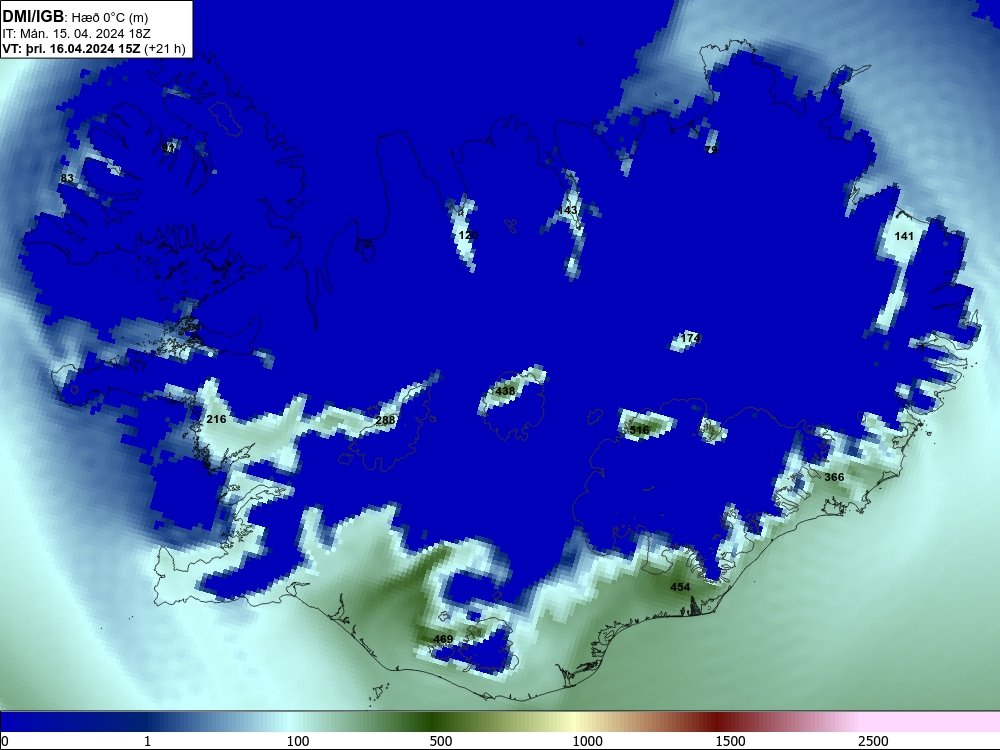The width and height of the screenshot is (1000, 750).
Task: Click the '(+21 h)' forecast offset text
Action: pos(165,48)
